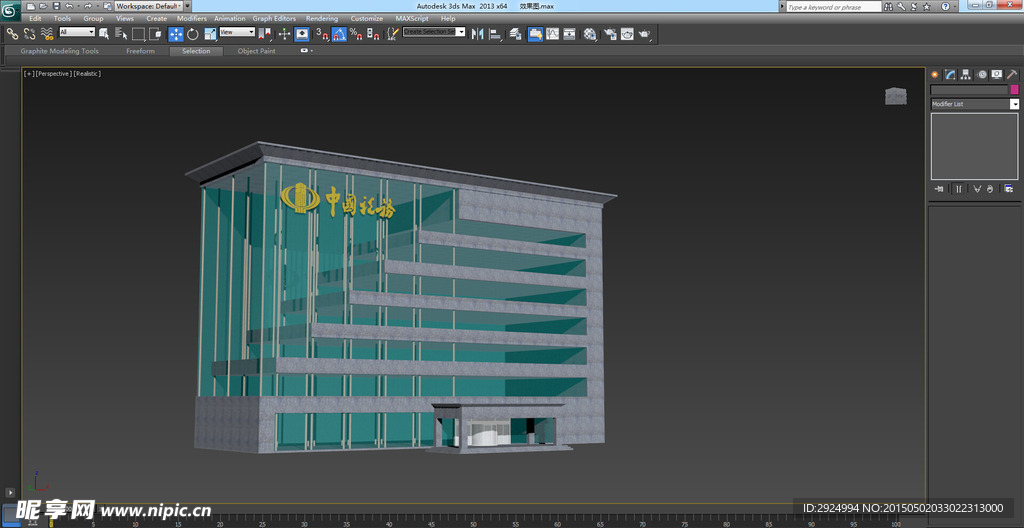The width and height of the screenshot is (1024, 528).
Task: Activate the Select and Scale tool
Action: click(x=210, y=34)
